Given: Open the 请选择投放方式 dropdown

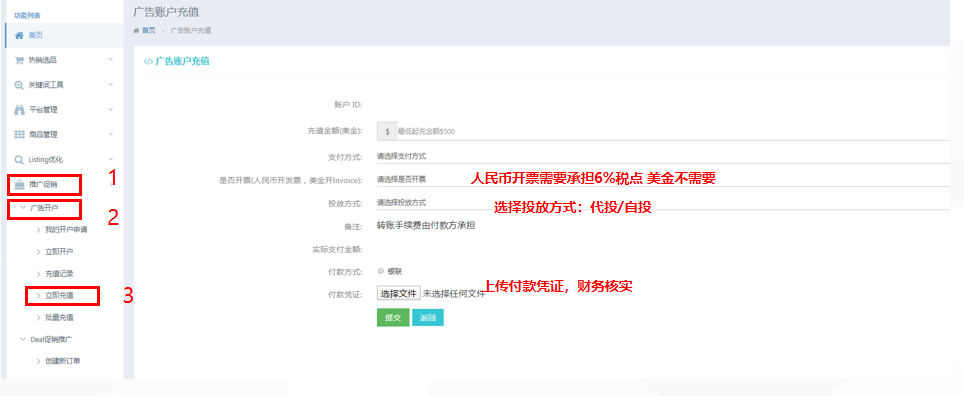Looking at the screenshot, I should (x=663, y=202).
